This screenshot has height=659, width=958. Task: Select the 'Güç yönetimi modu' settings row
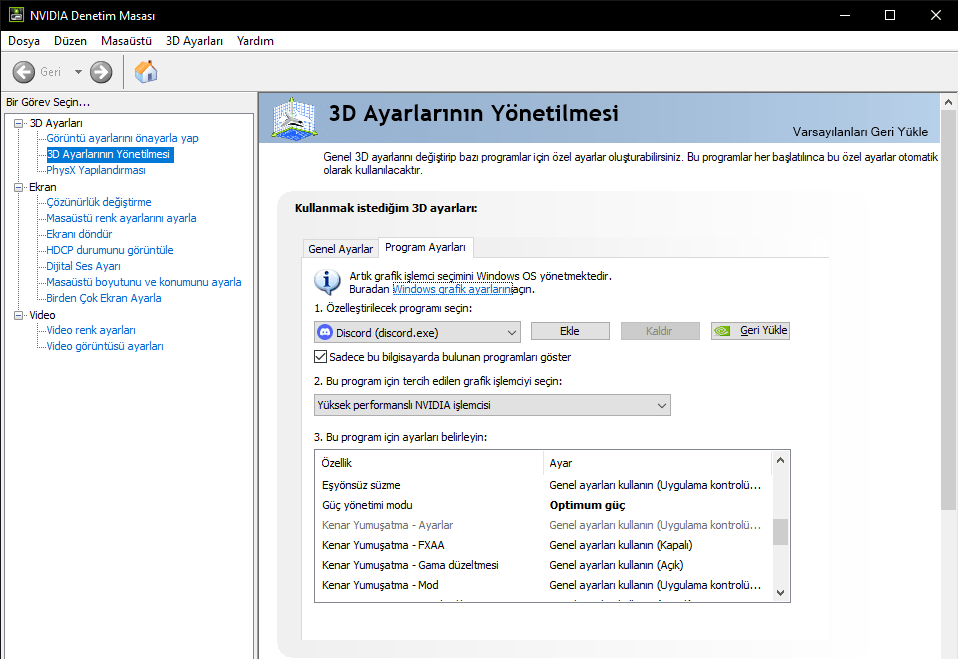coord(543,505)
